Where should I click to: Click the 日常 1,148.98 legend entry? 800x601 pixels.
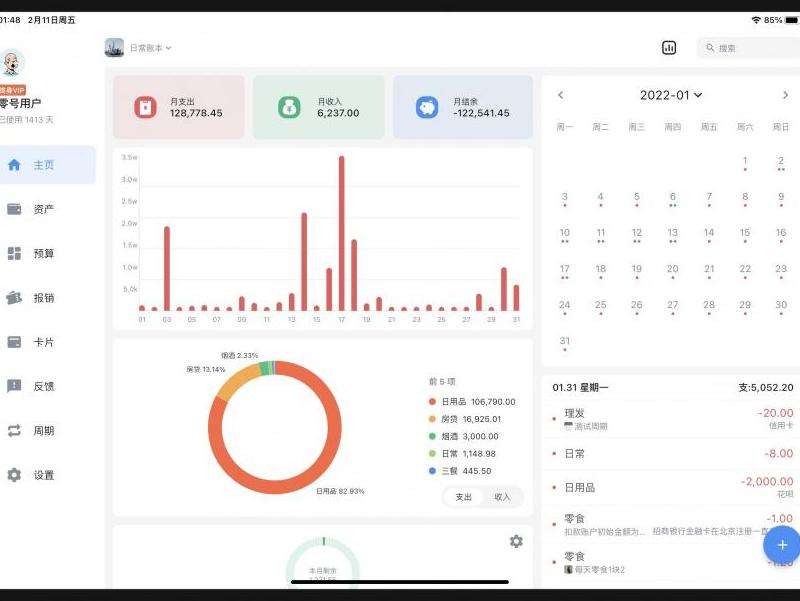point(462,454)
